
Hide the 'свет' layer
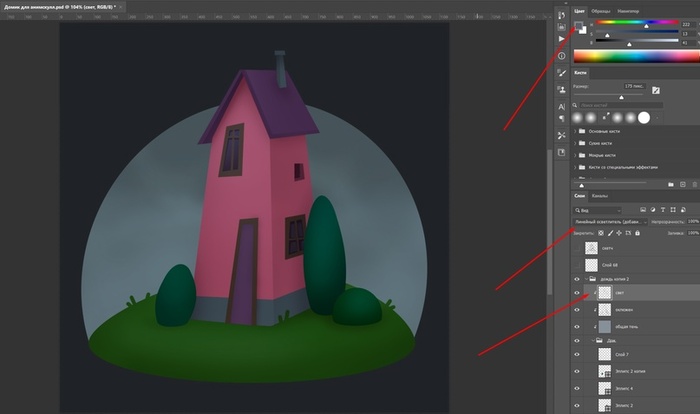point(577,293)
